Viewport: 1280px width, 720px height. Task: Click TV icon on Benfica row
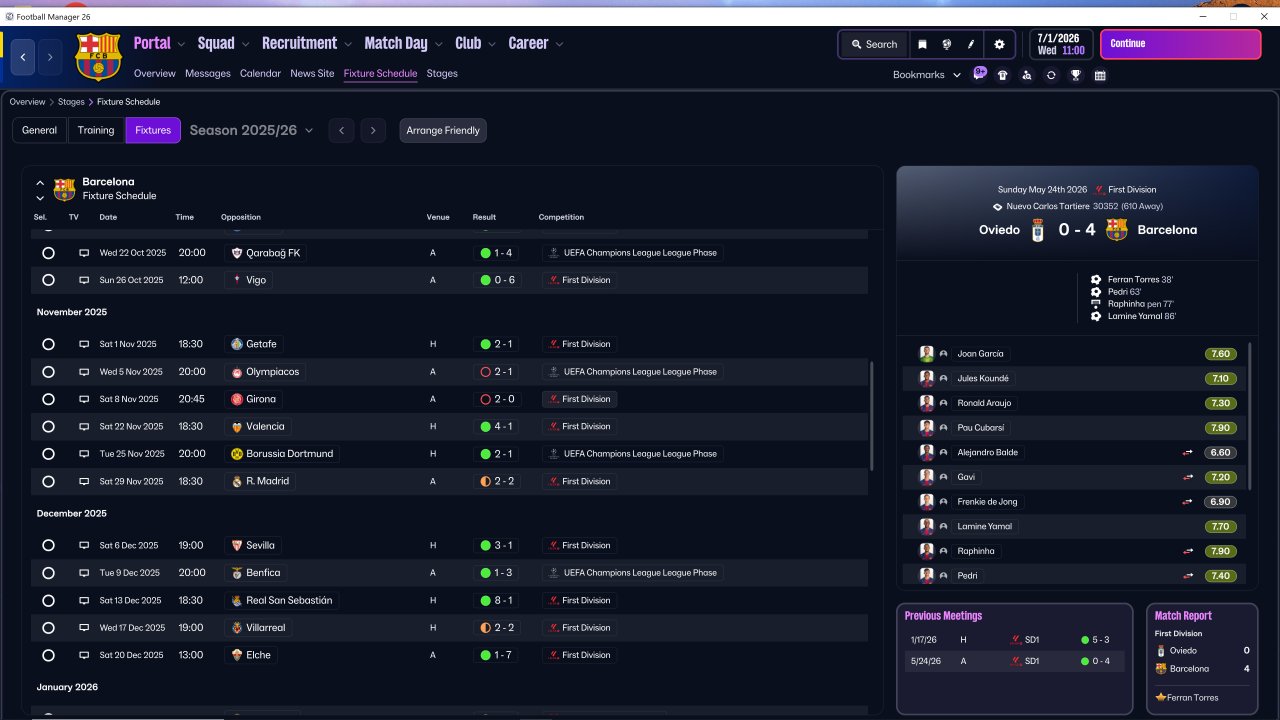coord(84,573)
